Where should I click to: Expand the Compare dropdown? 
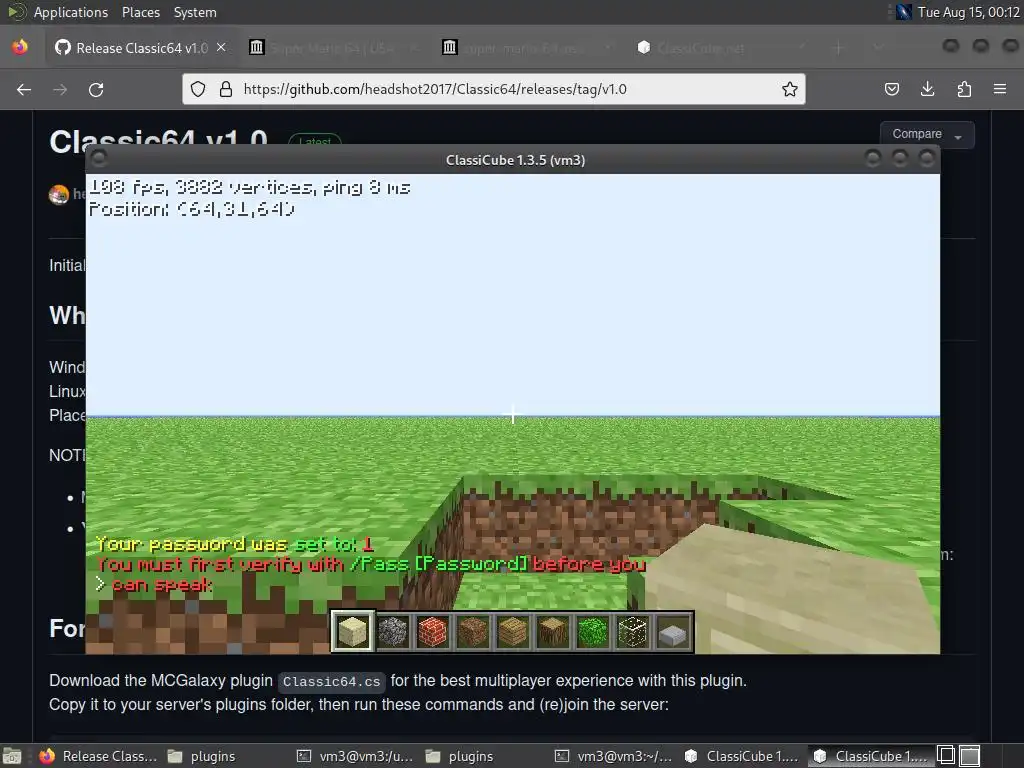pyautogui.click(x=927, y=135)
